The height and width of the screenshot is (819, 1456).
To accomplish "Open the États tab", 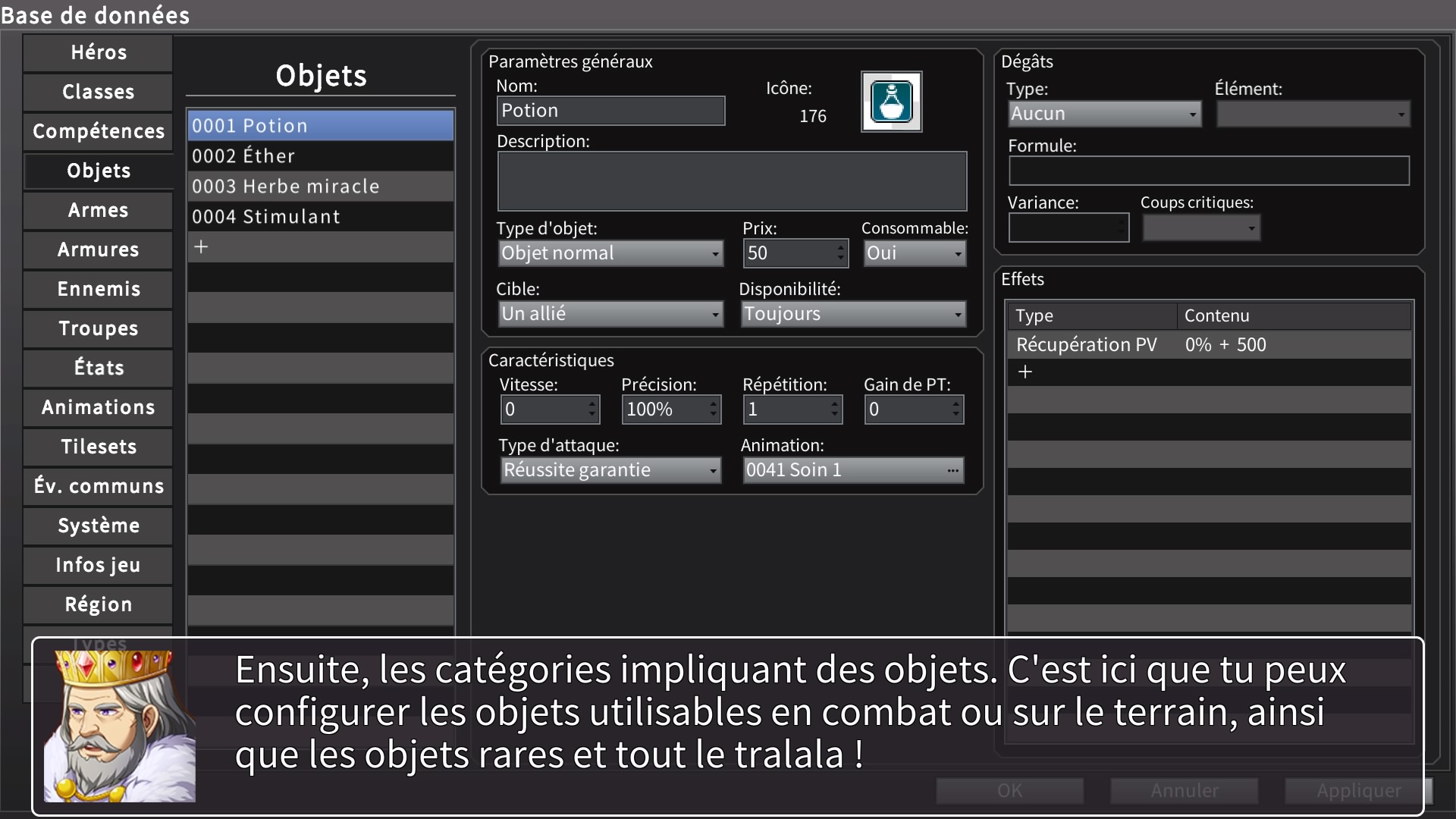I will point(99,368).
